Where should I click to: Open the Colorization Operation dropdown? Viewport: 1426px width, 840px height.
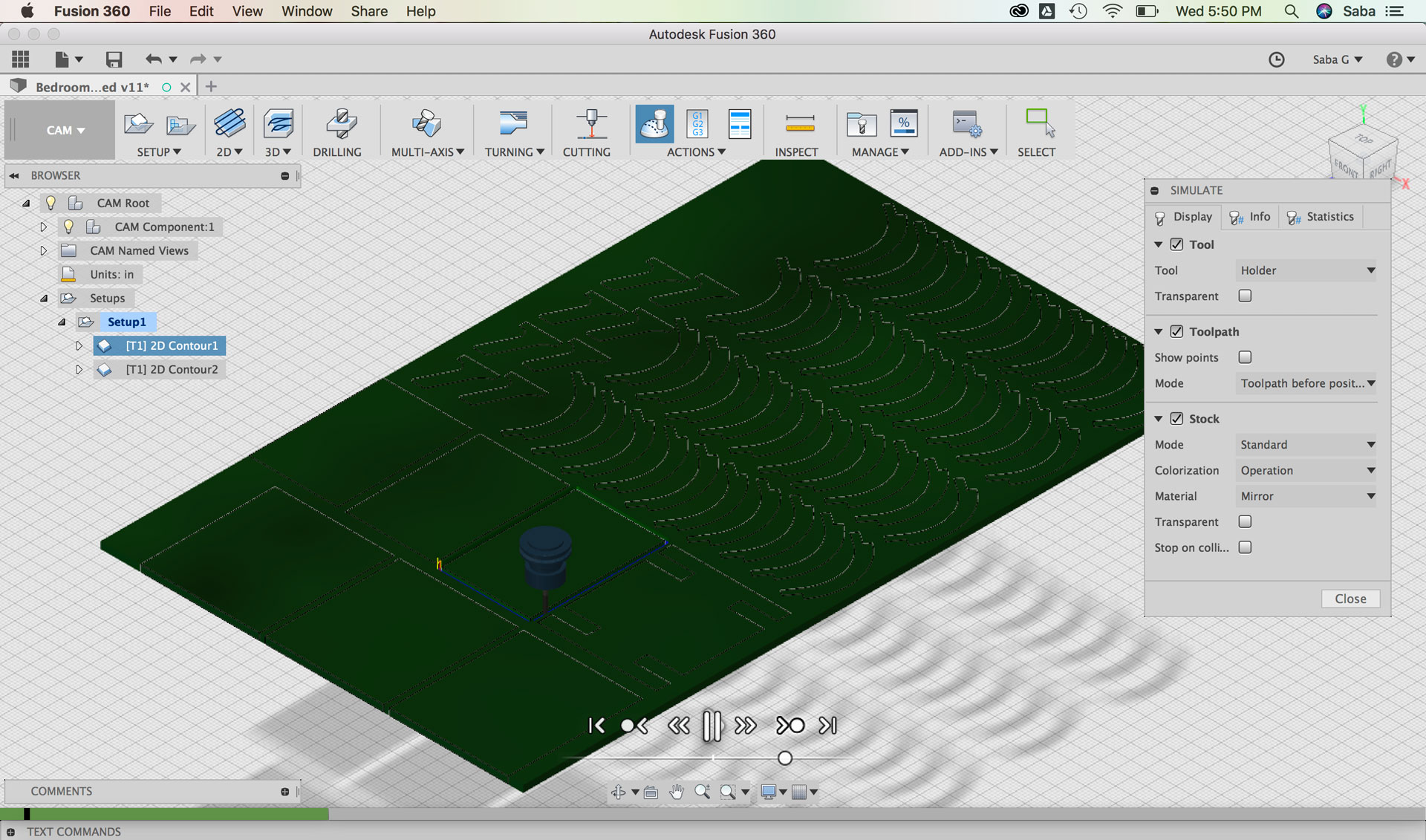(x=1306, y=470)
